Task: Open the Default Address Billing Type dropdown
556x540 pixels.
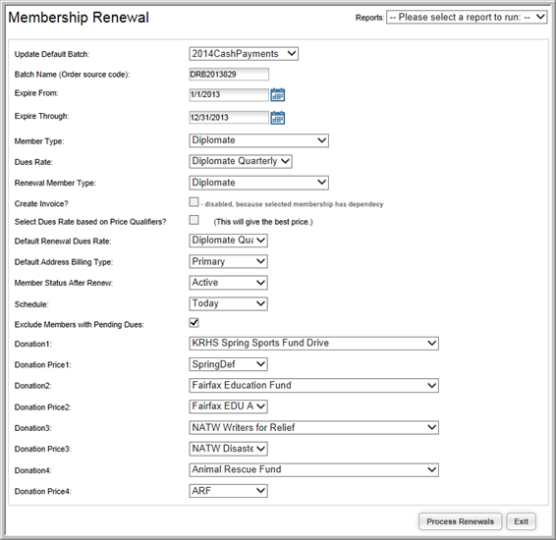Action: tap(228, 262)
